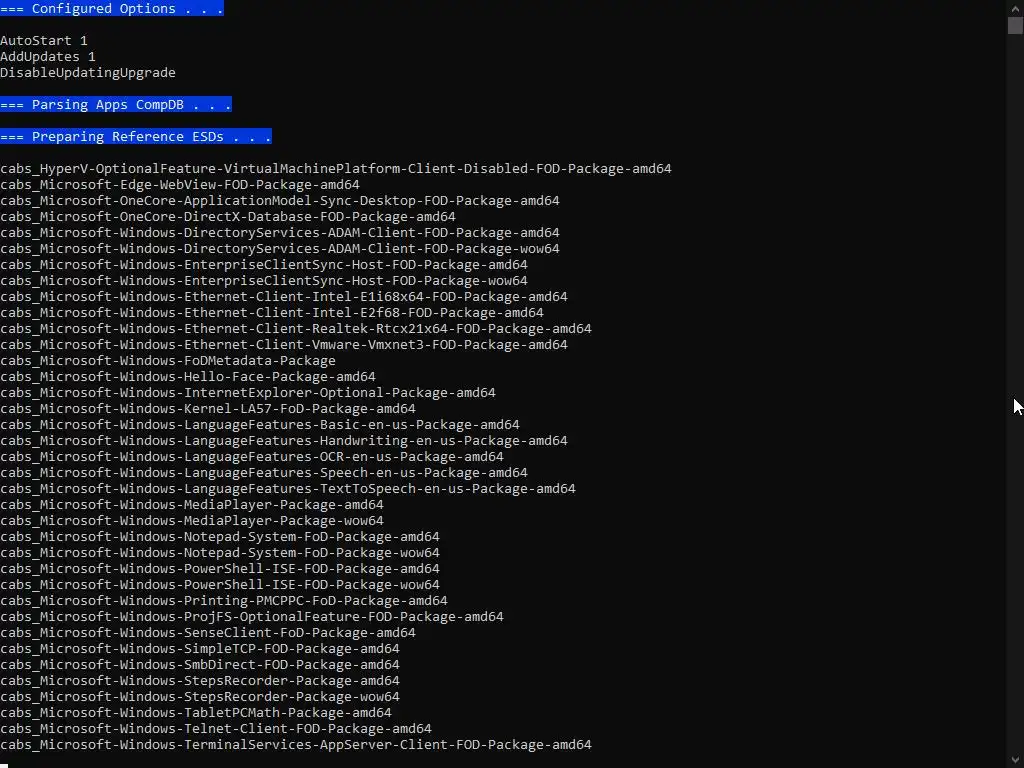The image size is (1024, 768).
Task: Click Notepad-System FoD amd64 line
Action: [x=220, y=537]
